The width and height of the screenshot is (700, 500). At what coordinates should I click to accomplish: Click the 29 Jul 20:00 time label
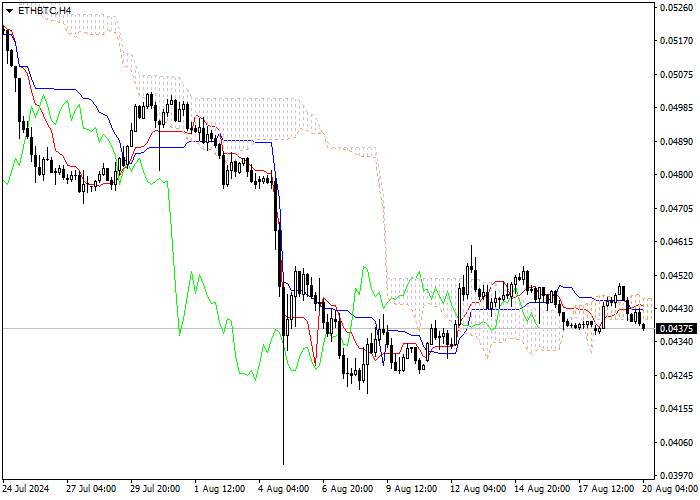(155, 489)
